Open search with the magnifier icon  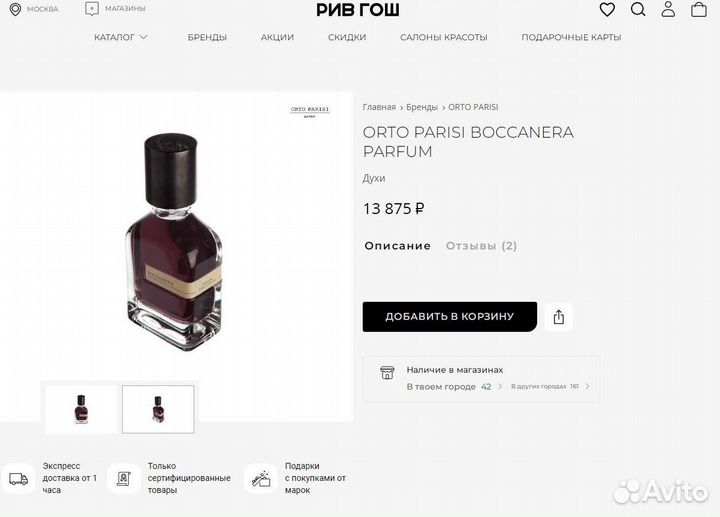pos(638,9)
